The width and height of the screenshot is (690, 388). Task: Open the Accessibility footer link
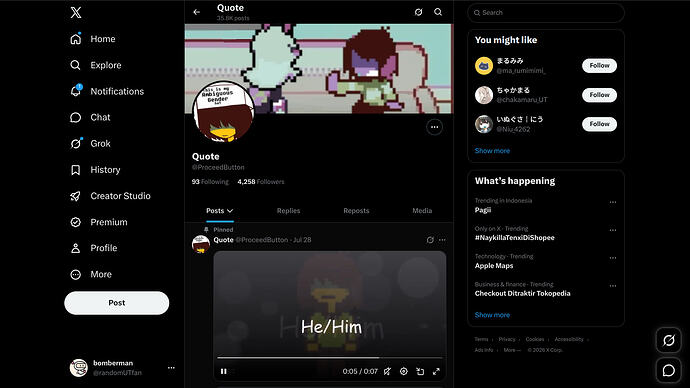(569, 339)
